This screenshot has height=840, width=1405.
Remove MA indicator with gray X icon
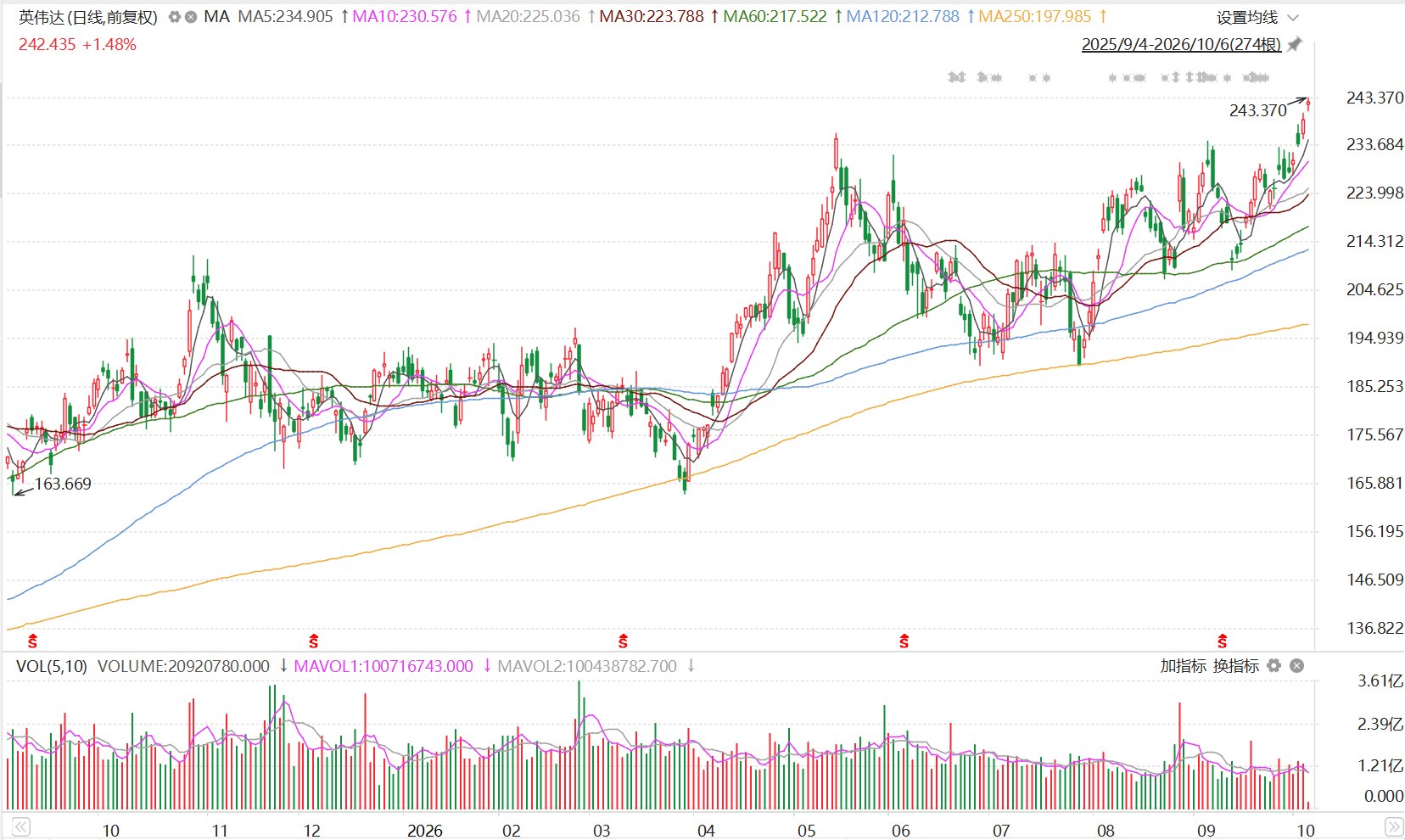[x=191, y=17]
